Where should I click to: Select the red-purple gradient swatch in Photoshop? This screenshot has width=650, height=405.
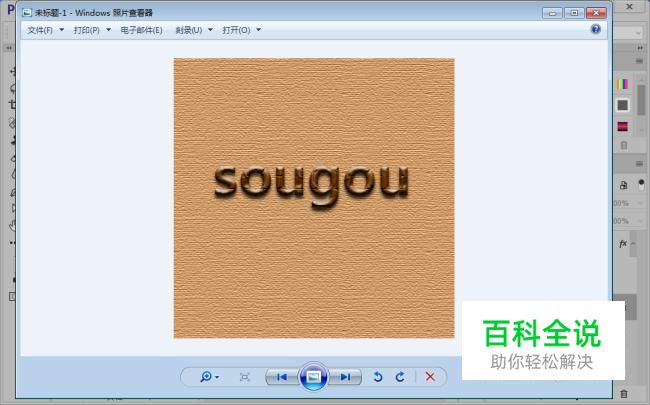(623, 126)
